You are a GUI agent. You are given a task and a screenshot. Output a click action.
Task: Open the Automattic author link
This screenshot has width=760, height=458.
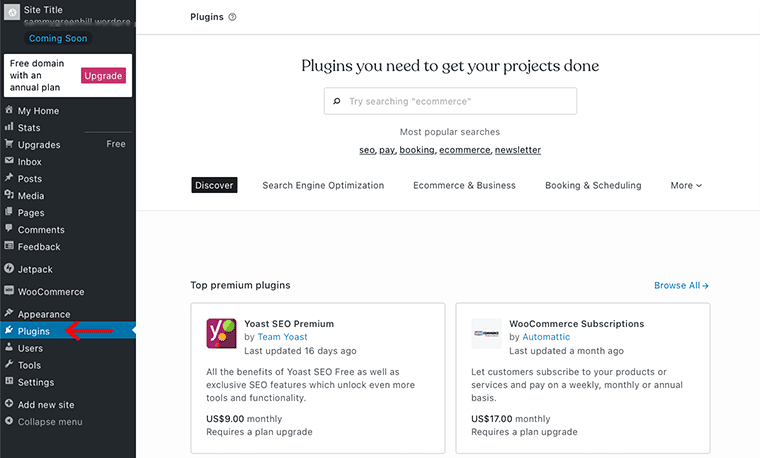click(546, 337)
